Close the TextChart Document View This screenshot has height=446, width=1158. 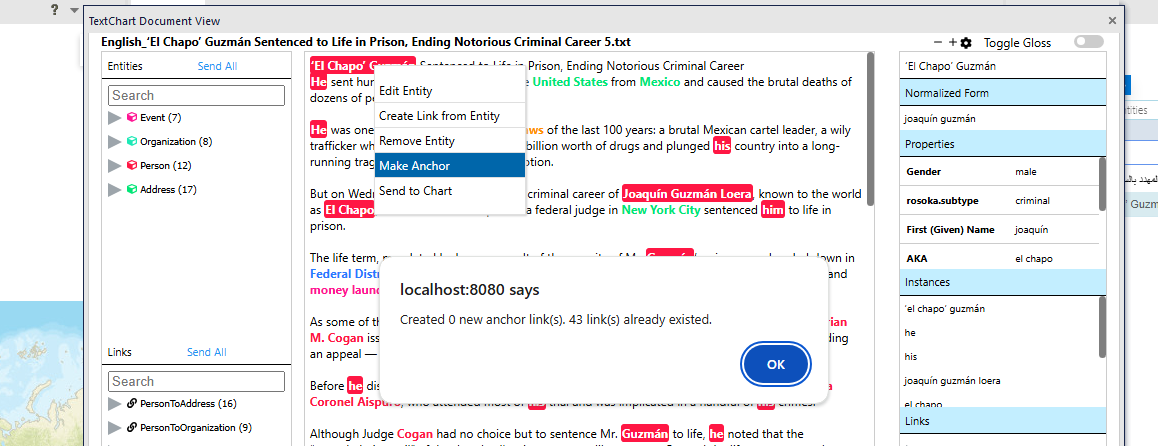click(x=1112, y=21)
